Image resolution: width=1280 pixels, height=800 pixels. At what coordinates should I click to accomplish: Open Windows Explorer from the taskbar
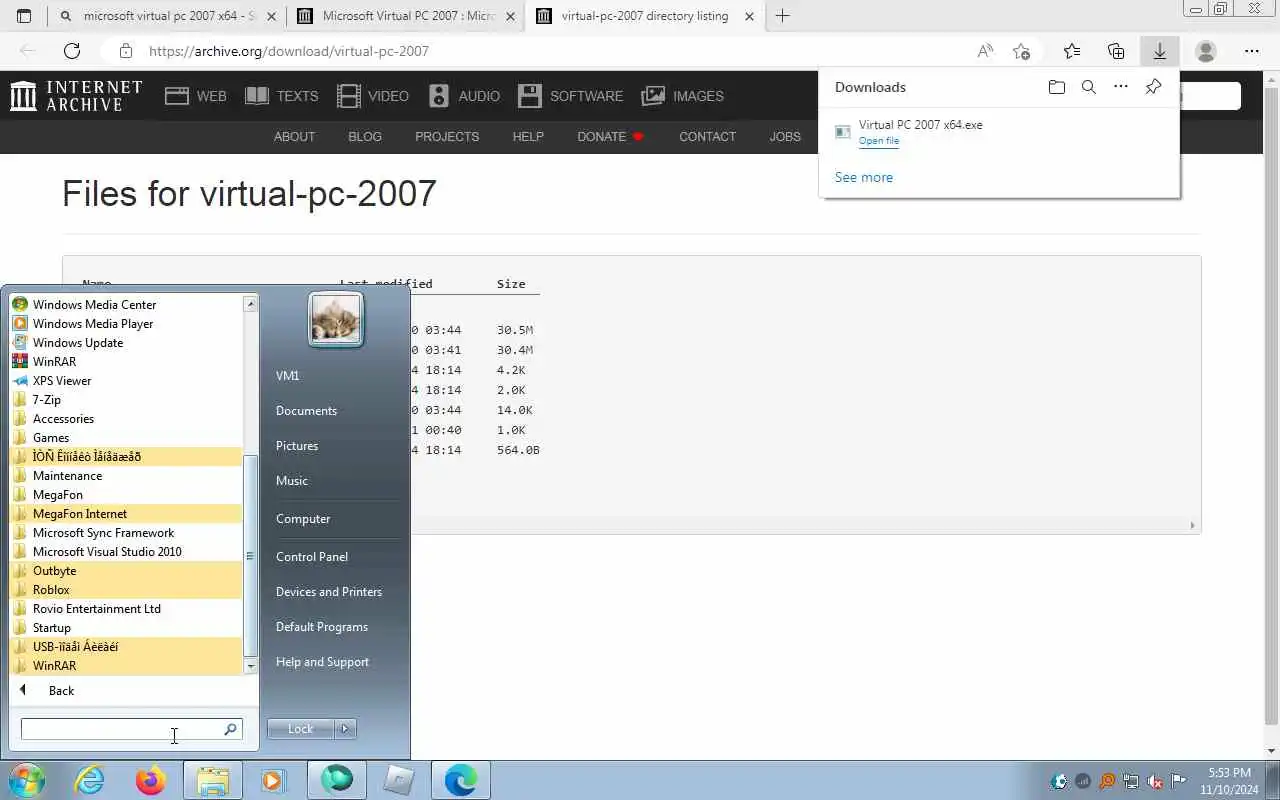click(x=213, y=780)
